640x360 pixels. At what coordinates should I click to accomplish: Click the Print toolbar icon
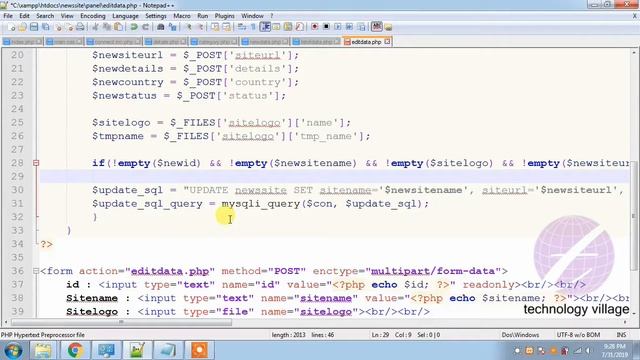point(80,27)
